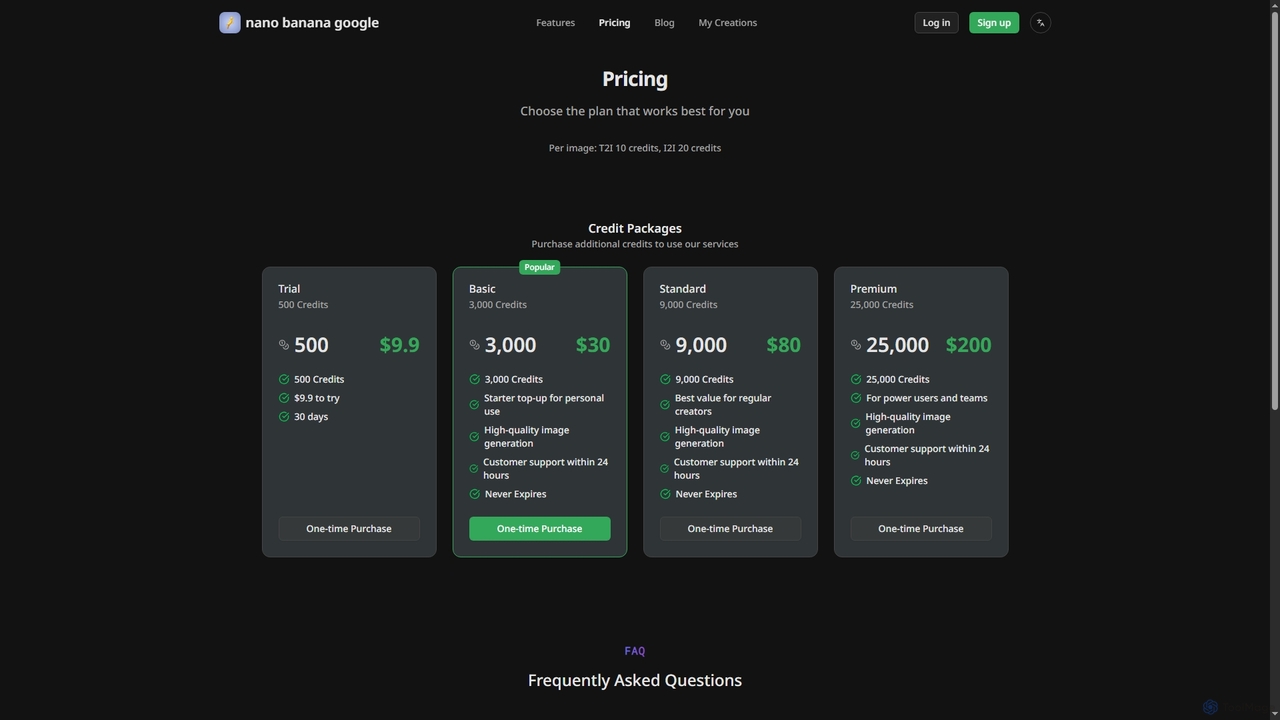This screenshot has height=720, width=1280.
Task: Click Never Expires checkmark in Basic card
Action: point(475,494)
